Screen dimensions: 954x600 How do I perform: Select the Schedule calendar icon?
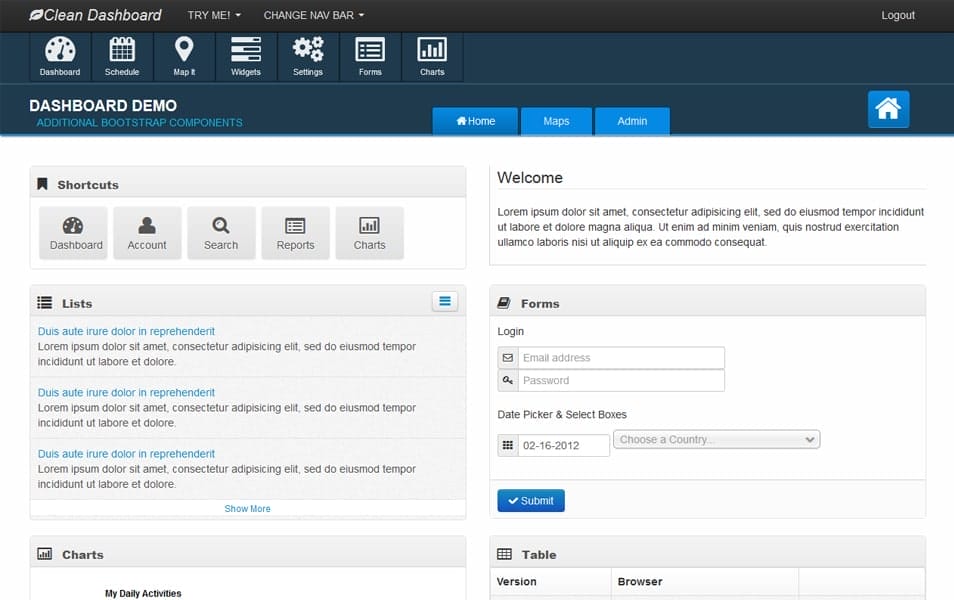(x=122, y=55)
